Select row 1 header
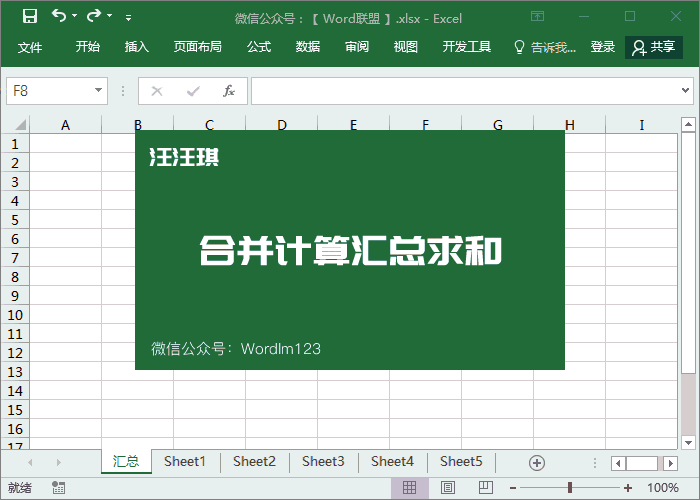The width and height of the screenshot is (700, 500). tap(15, 144)
